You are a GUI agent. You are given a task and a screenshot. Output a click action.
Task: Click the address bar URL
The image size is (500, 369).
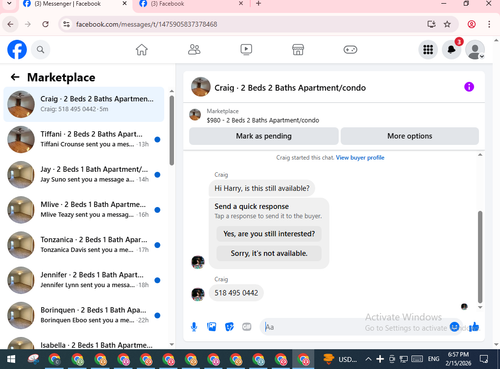click(x=147, y=24)
